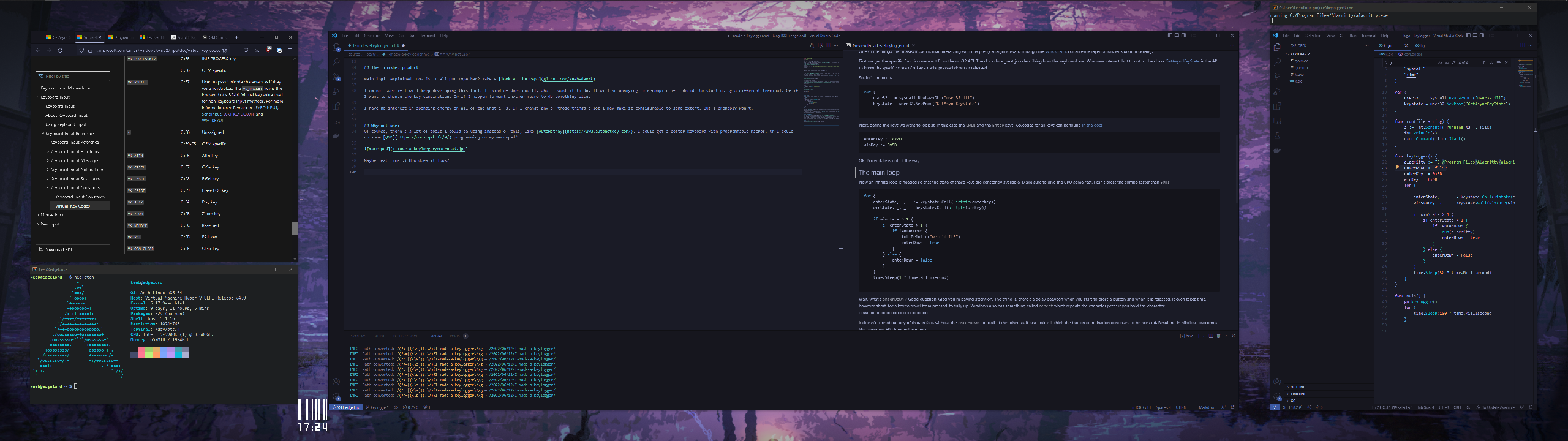Open Selection menu in blog VS Code window
This screenshot has height=441, width=1568.
372,36
